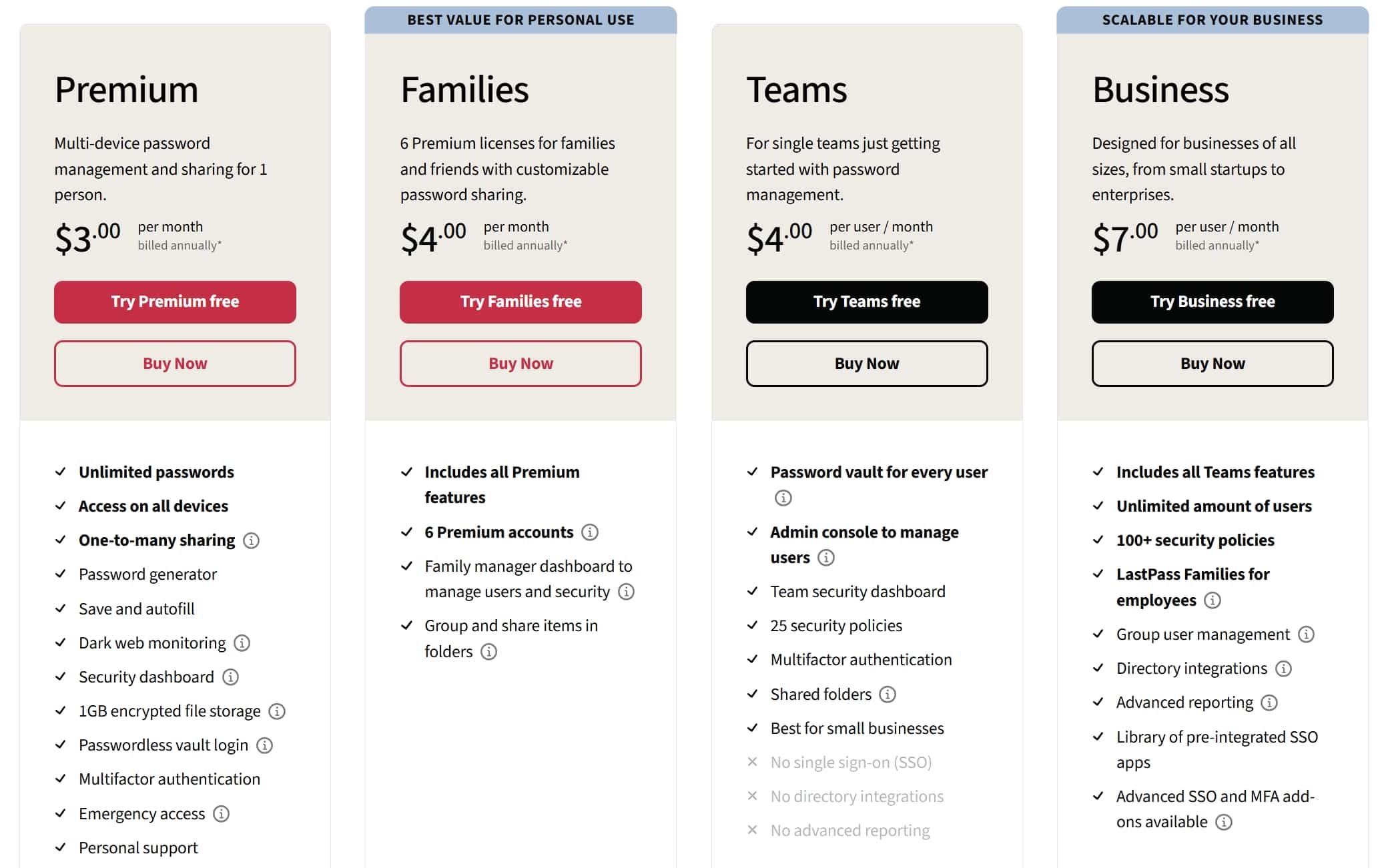Click the Try Teams free button

(867, 302)
